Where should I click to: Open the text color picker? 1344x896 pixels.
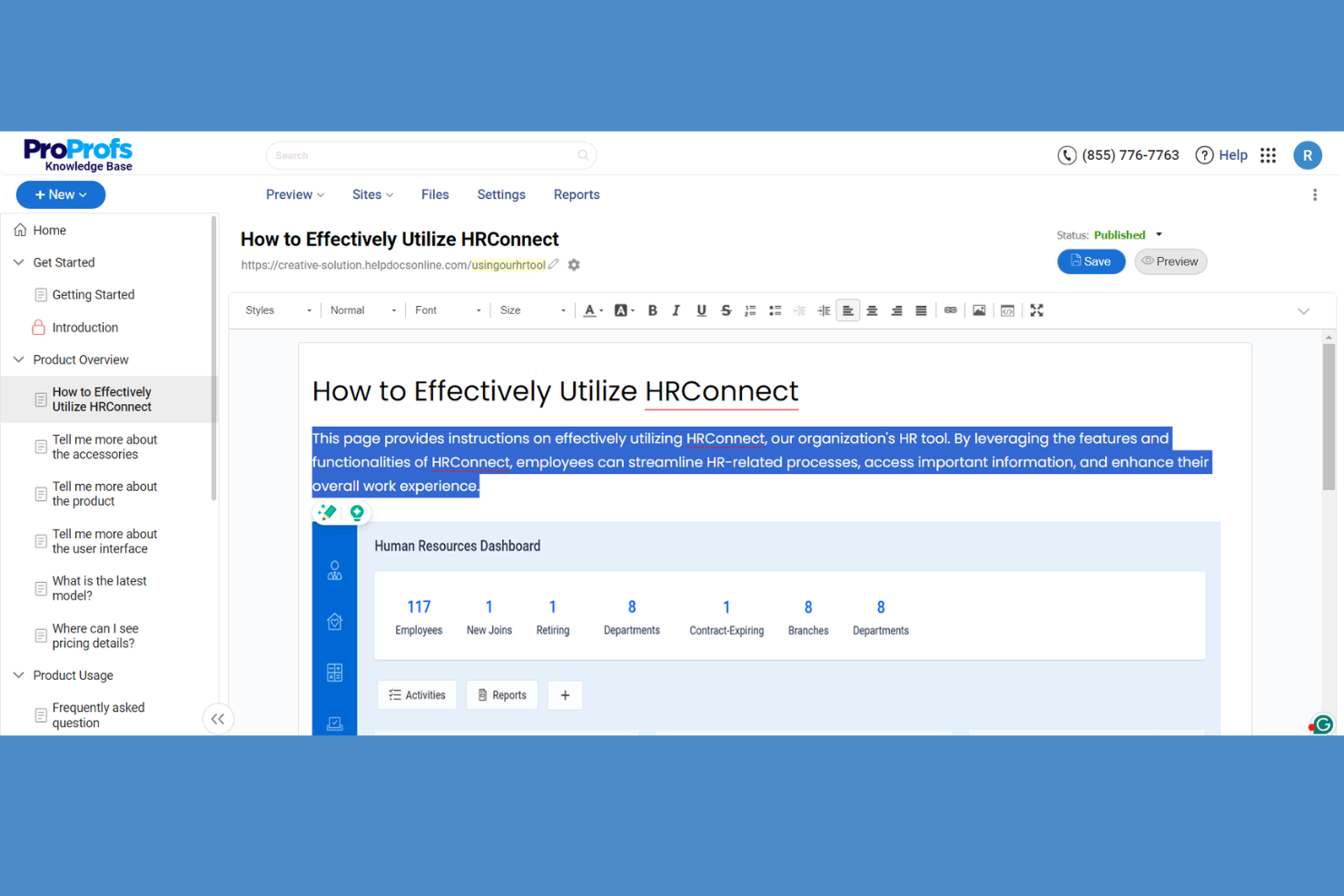[591, 310]
